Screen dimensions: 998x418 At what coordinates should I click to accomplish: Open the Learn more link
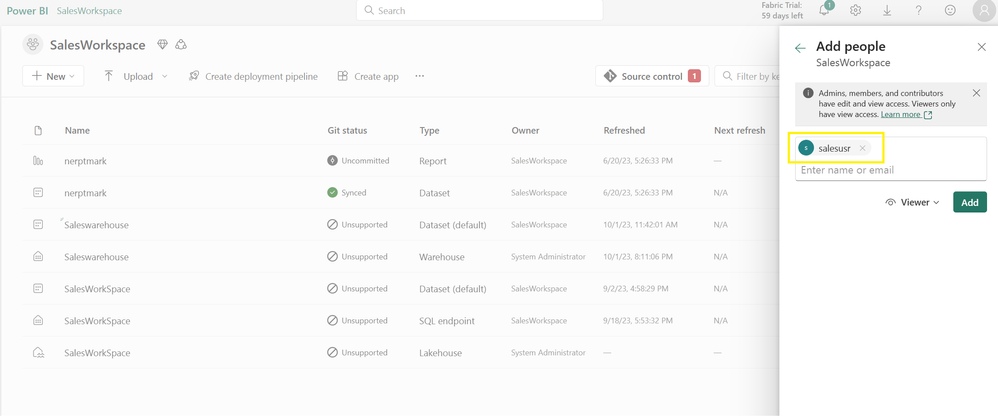pyautogui.click(x=906, y=115)
